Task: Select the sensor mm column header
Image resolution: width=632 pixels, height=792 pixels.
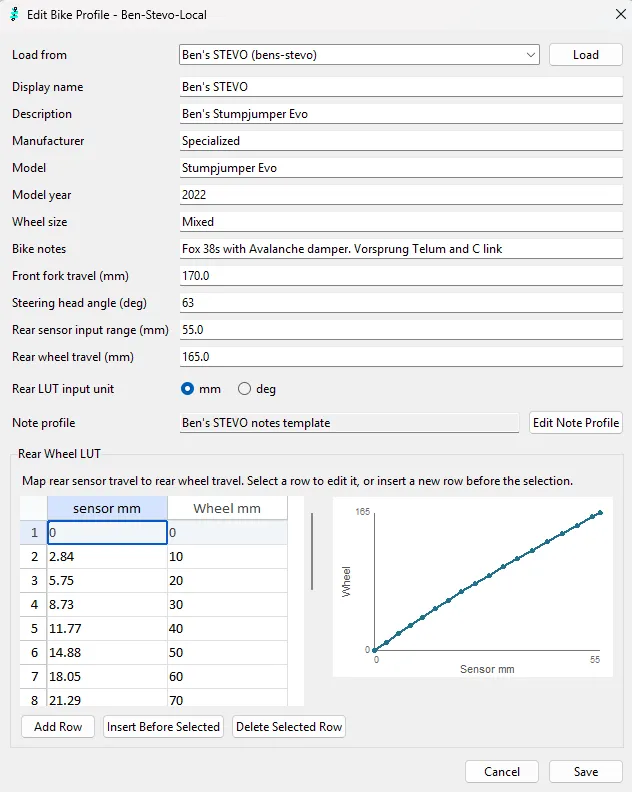Action: click(107, 508)
